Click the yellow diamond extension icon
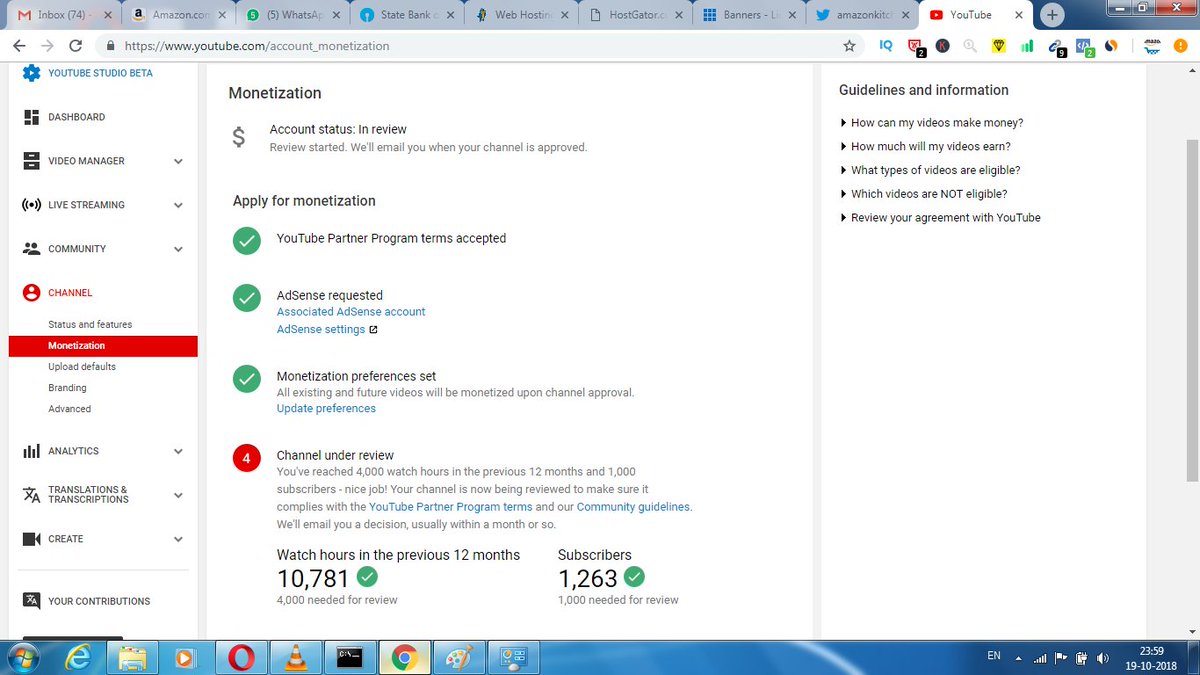 click(998, 46)
